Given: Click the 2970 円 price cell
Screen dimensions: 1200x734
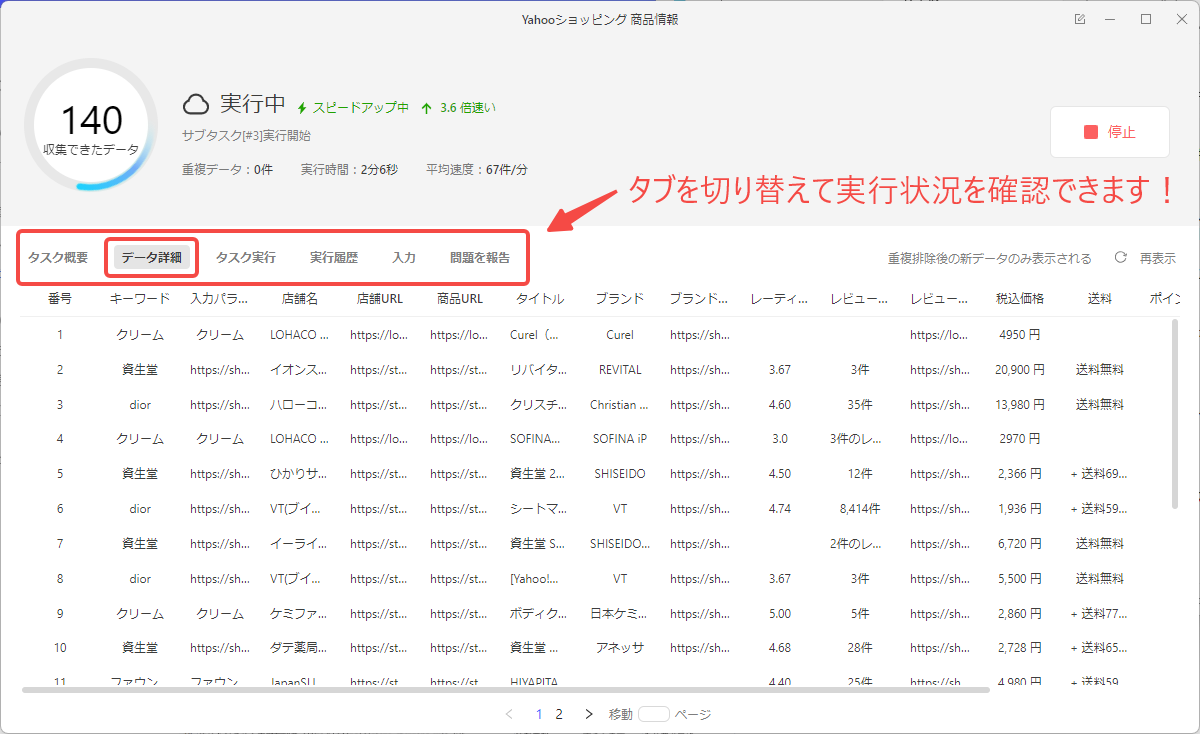Looking at the screenshot, I should 1020,439.
